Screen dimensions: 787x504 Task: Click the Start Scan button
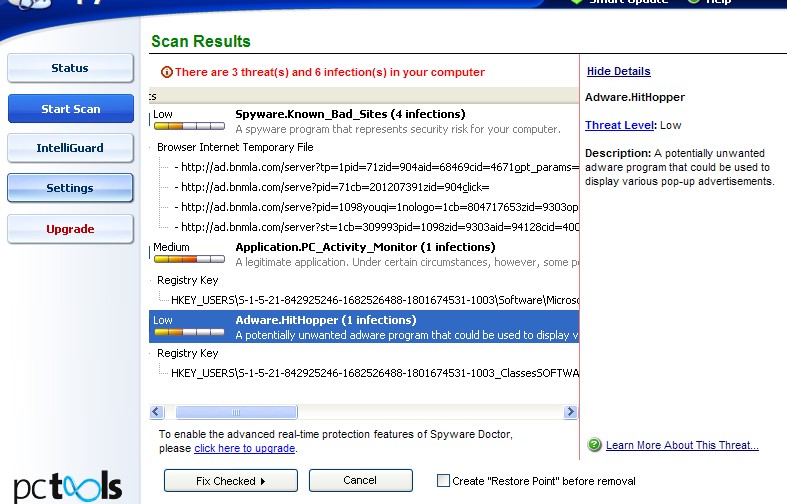[70, 108]
